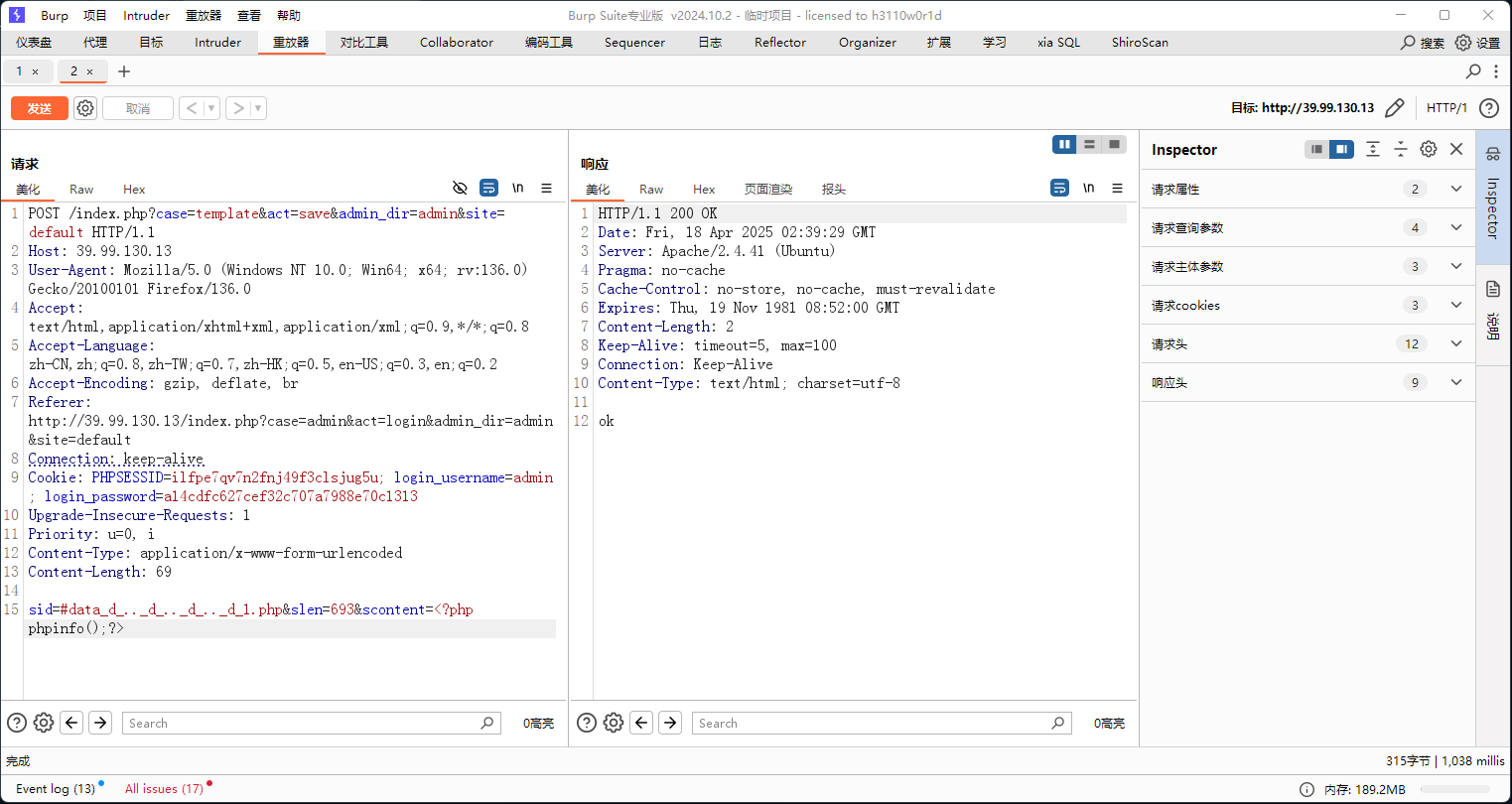
Task: Edit the target with the pencil icon
Action: (x=1395, y=108)
